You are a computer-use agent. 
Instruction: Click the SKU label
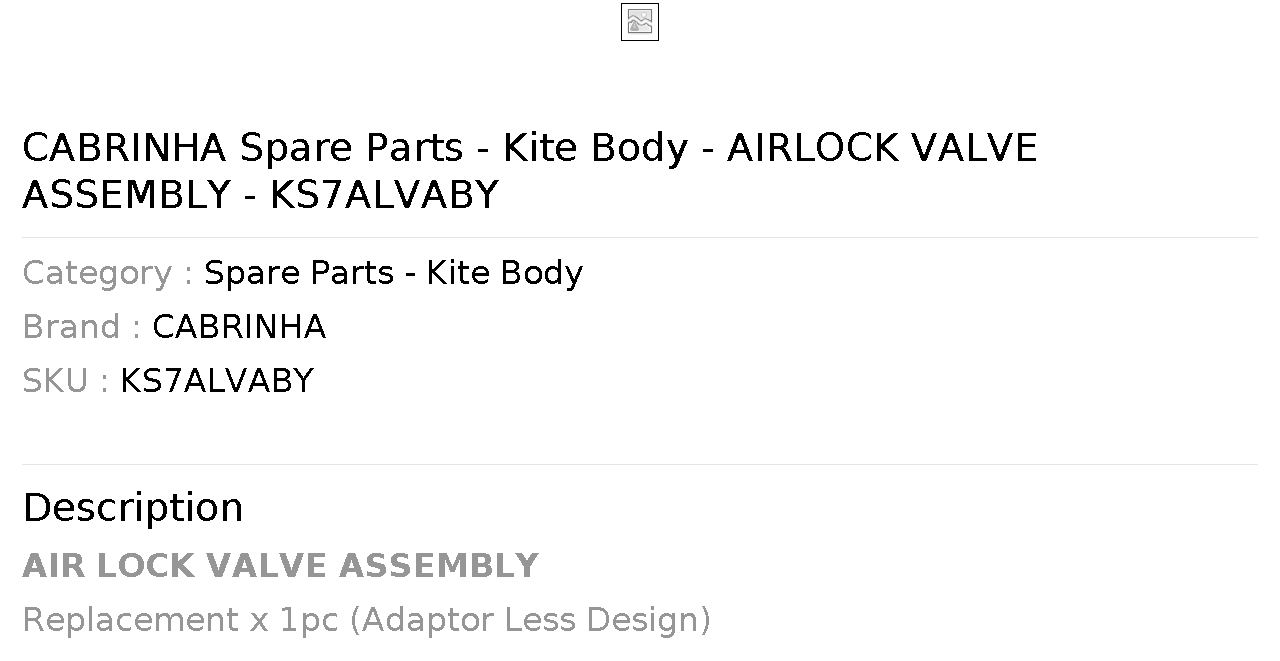pyautogui.click(x=65, y=381)
